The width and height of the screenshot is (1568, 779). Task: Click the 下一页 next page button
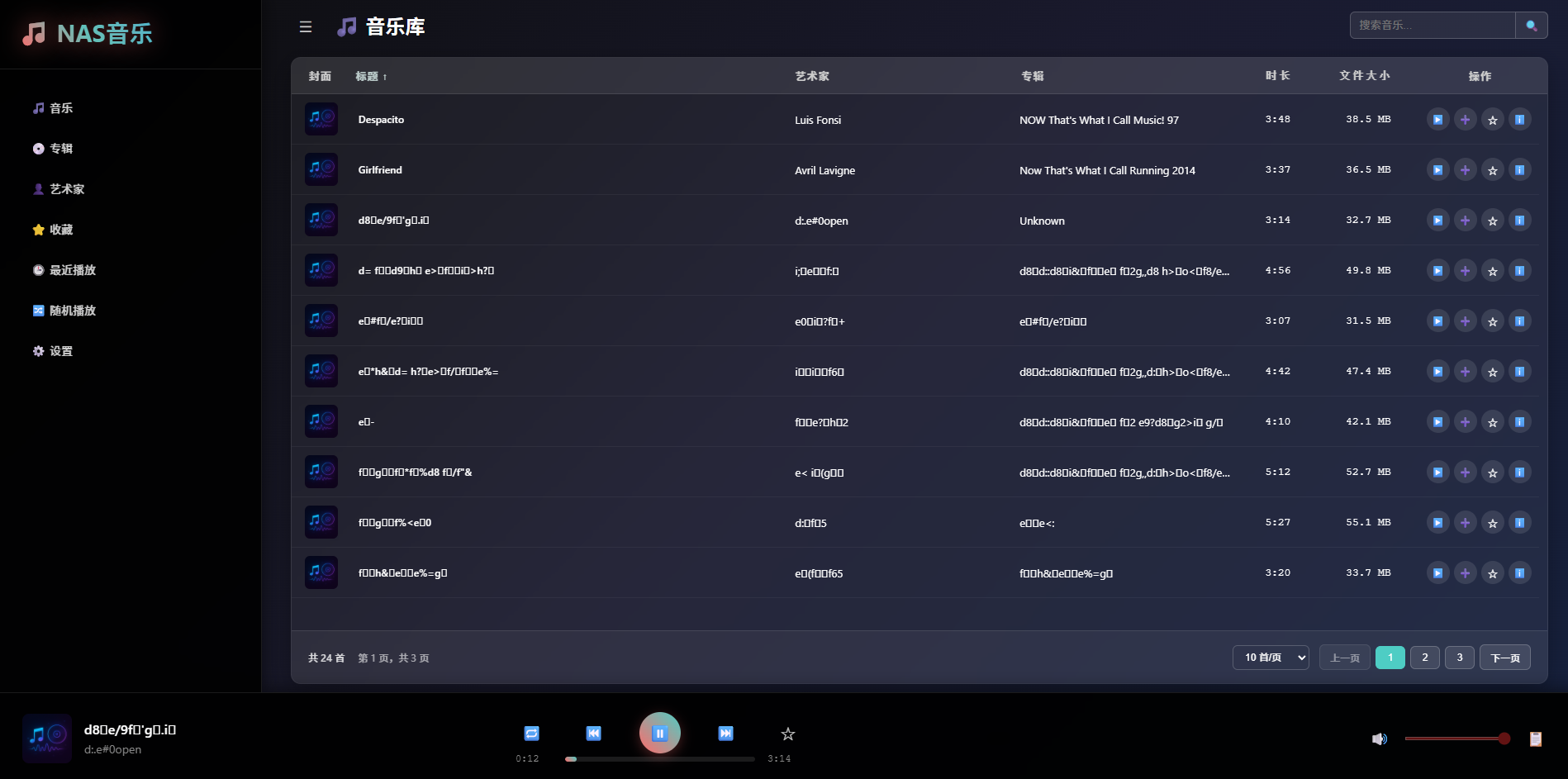click(x=1505, y=658)
